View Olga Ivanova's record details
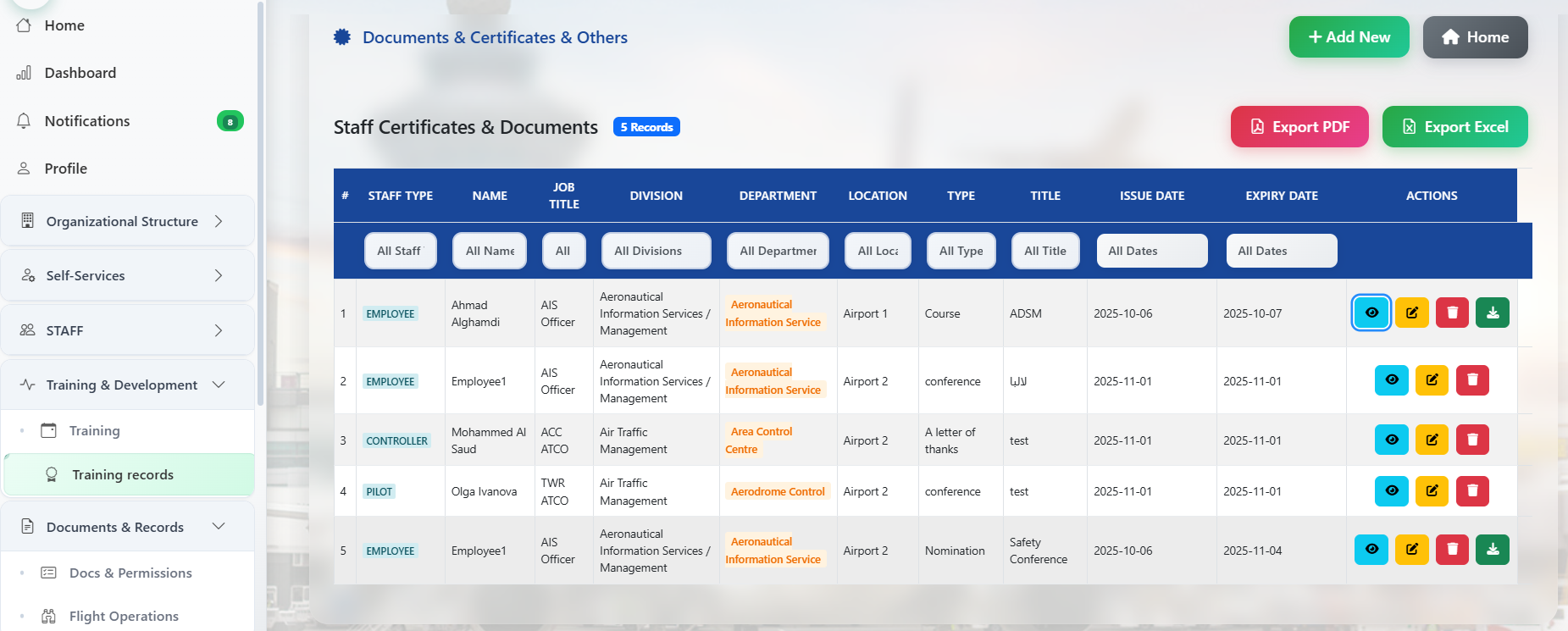The image size is (1568, 631). coord(1391,490)
